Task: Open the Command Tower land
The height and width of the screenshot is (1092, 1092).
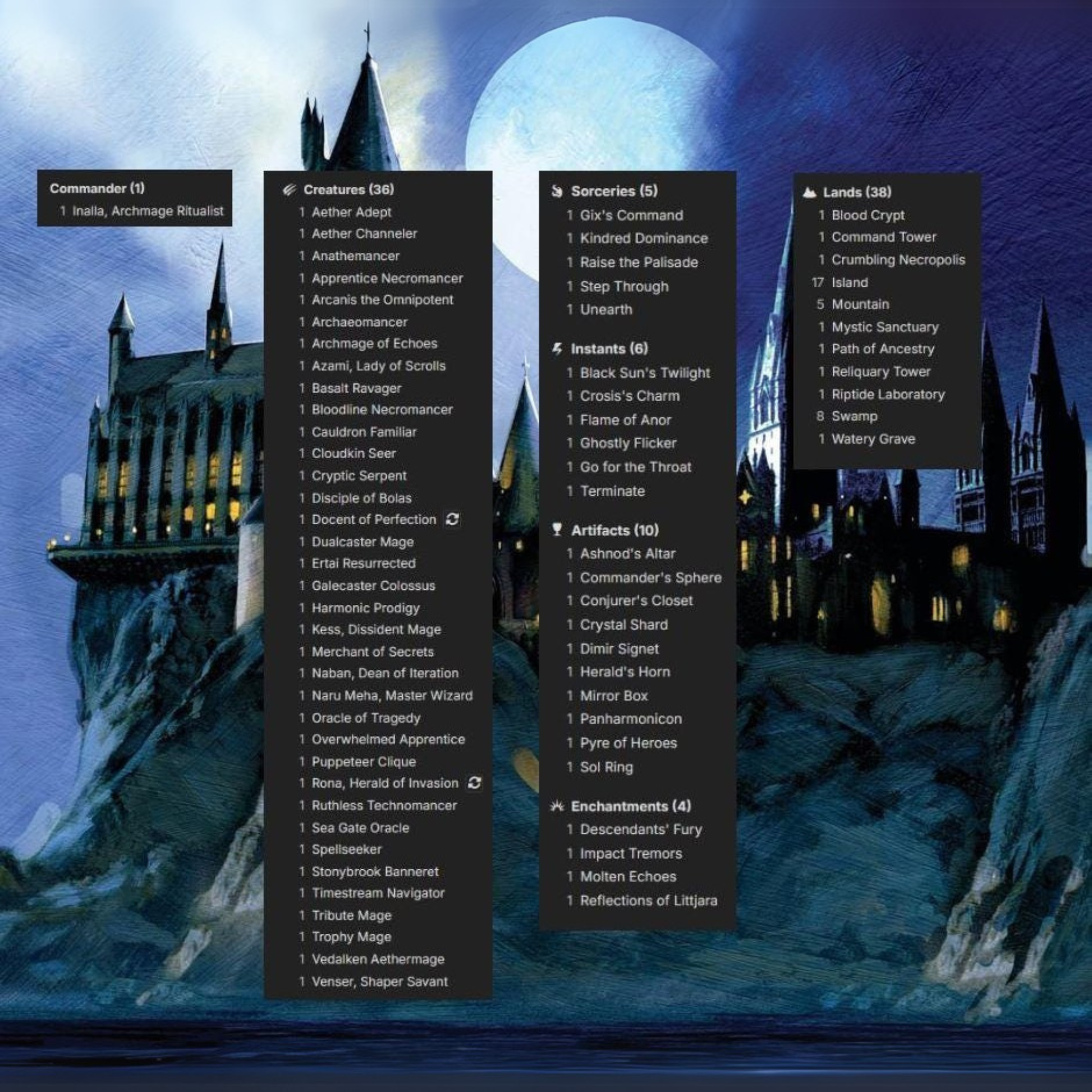Action: [x=883, y=237]
